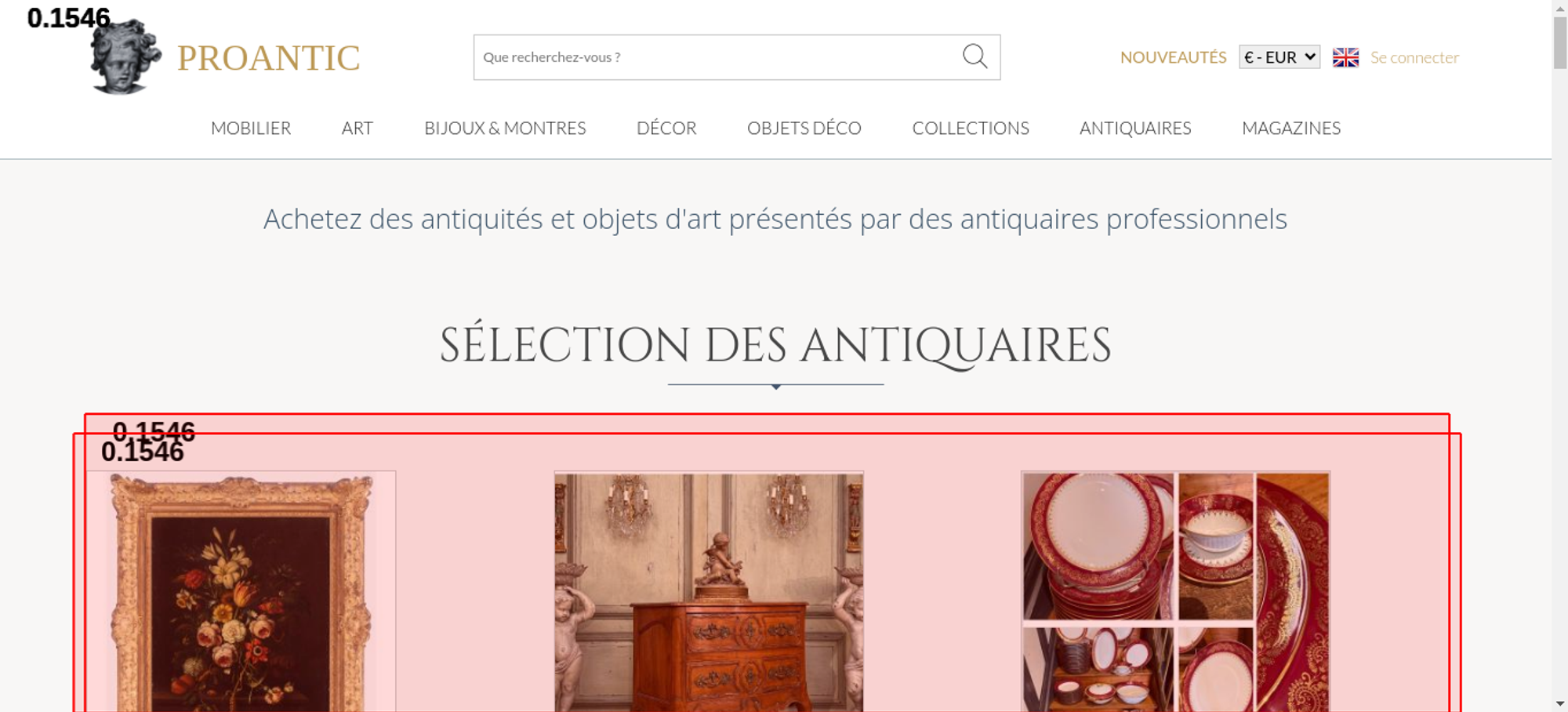The width and height of the screenshot is (1568, 712).
Task: Open the Art menu
Action: [x=358, y=128]
